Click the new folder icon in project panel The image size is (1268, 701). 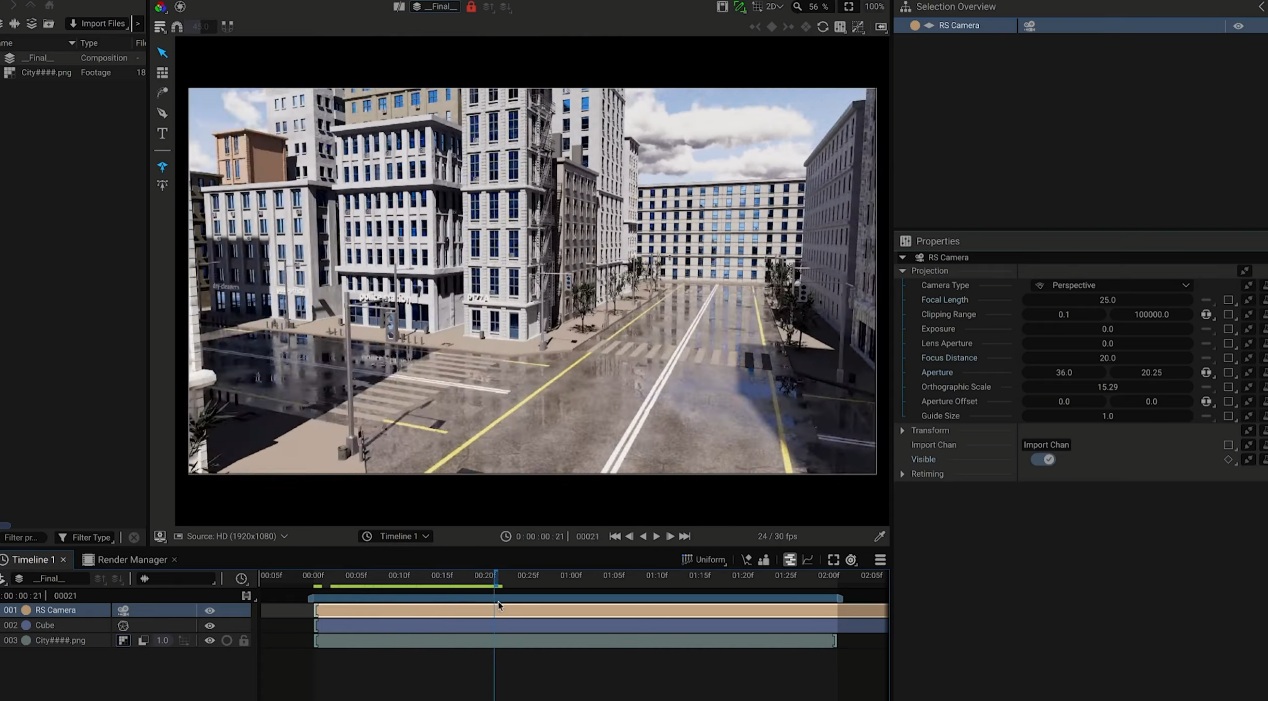click(x=48, y=23)
